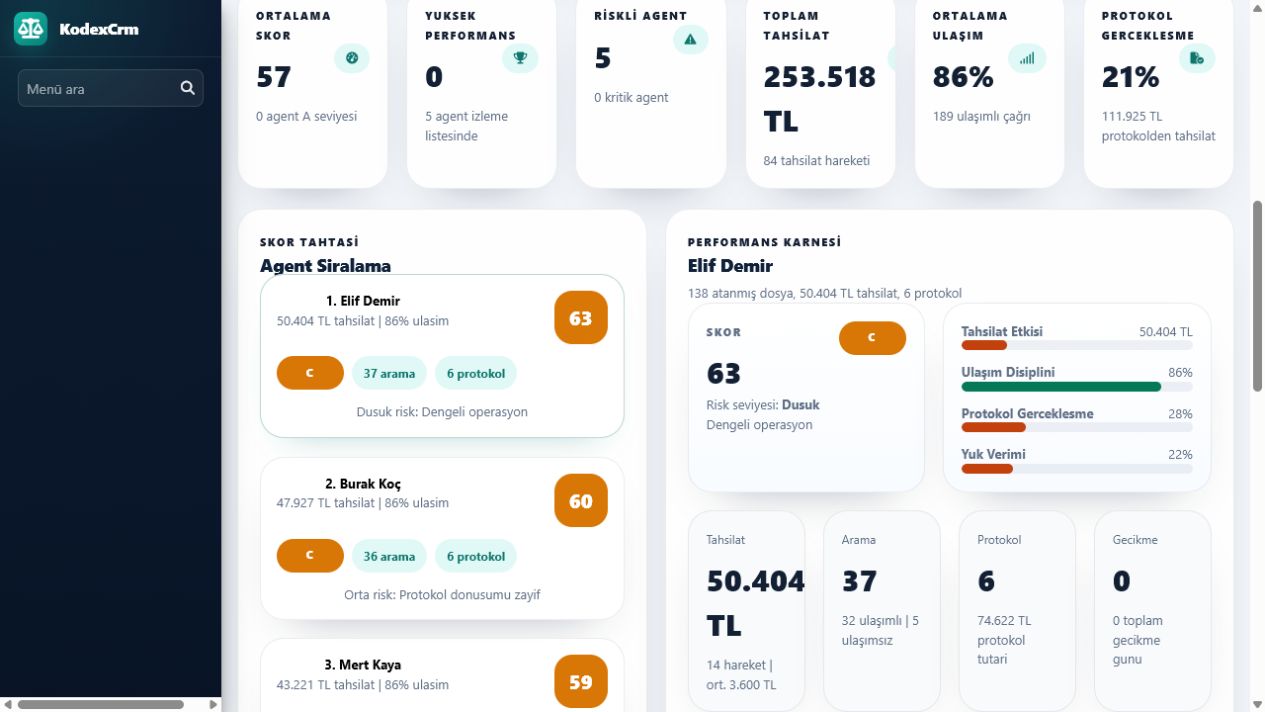Click the C grade pill on Burak Koç's card
The width and height of the screenshot is (1265, 712).
tap(310, 556)
